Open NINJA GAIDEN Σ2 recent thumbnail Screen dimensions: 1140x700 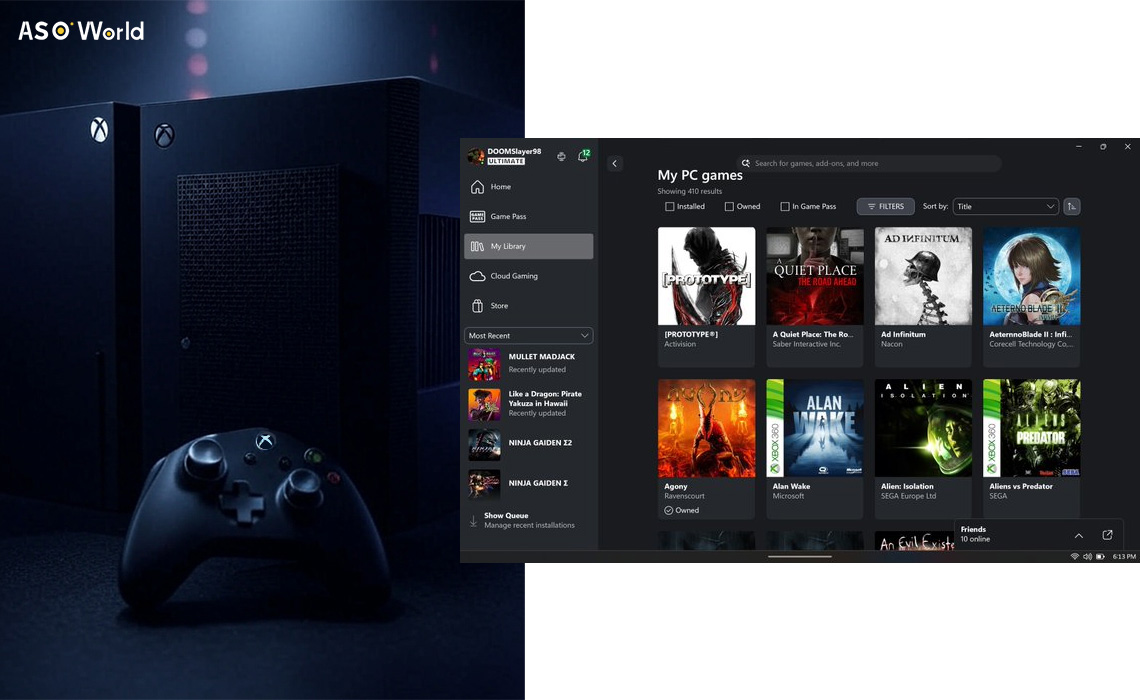point(484,444)
